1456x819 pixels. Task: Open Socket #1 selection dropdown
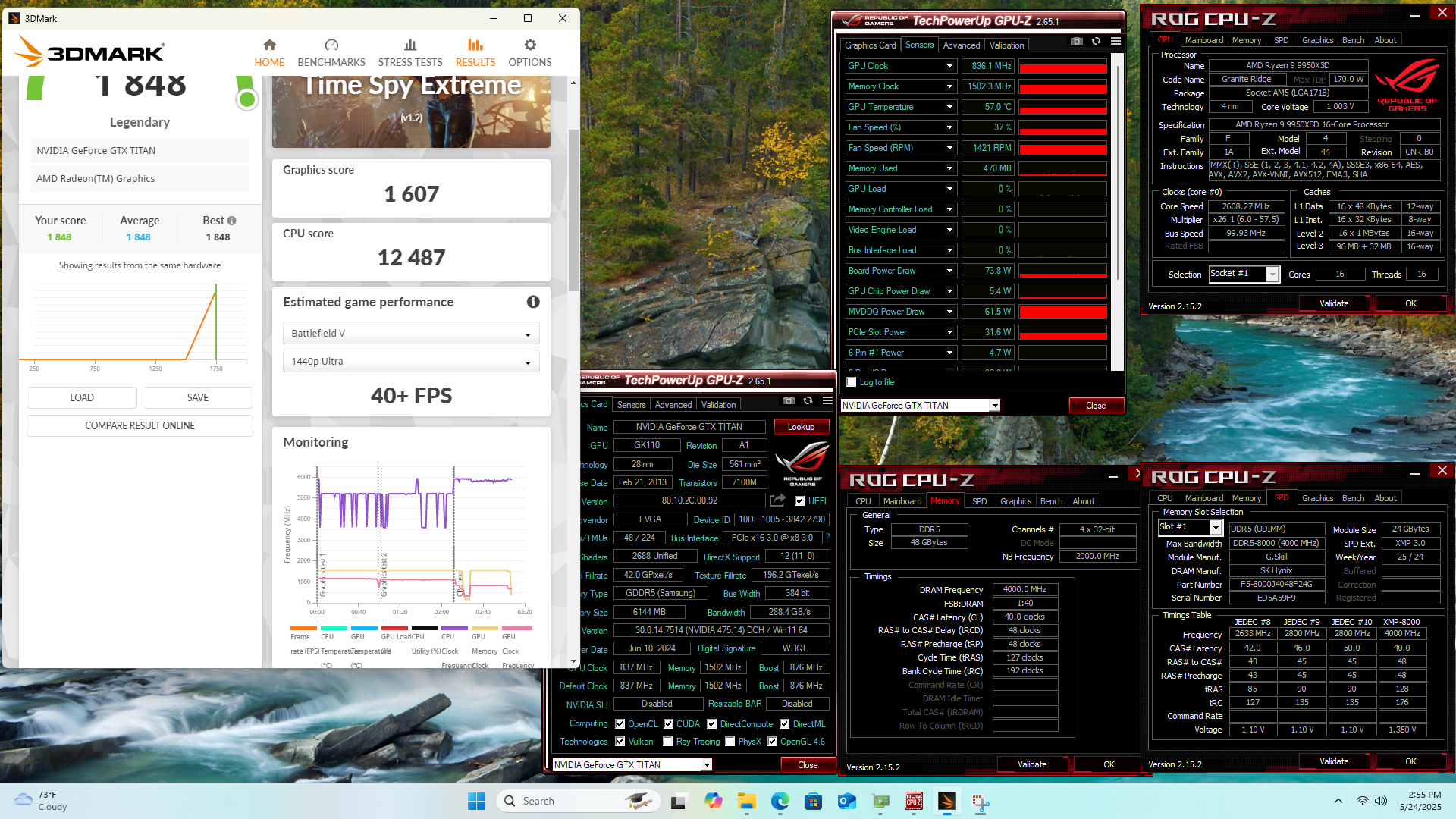pos(1244,274)
